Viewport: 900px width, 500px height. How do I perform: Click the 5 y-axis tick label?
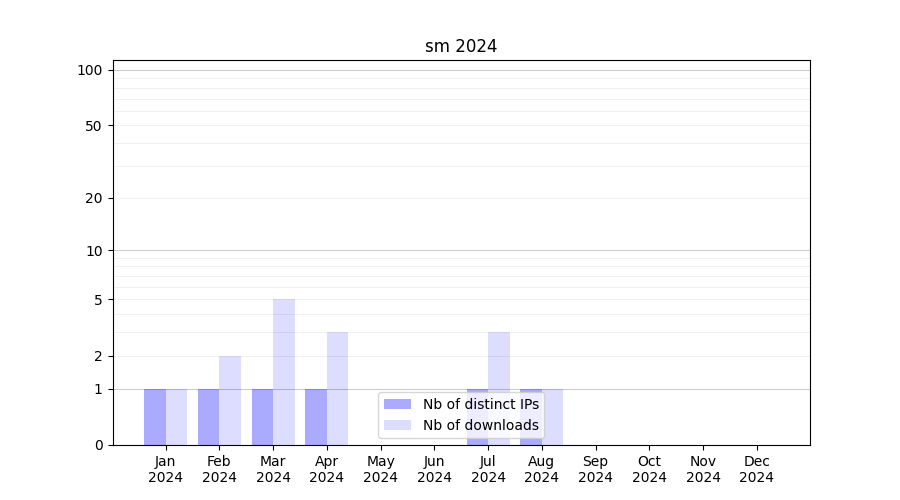coord(98,300)
